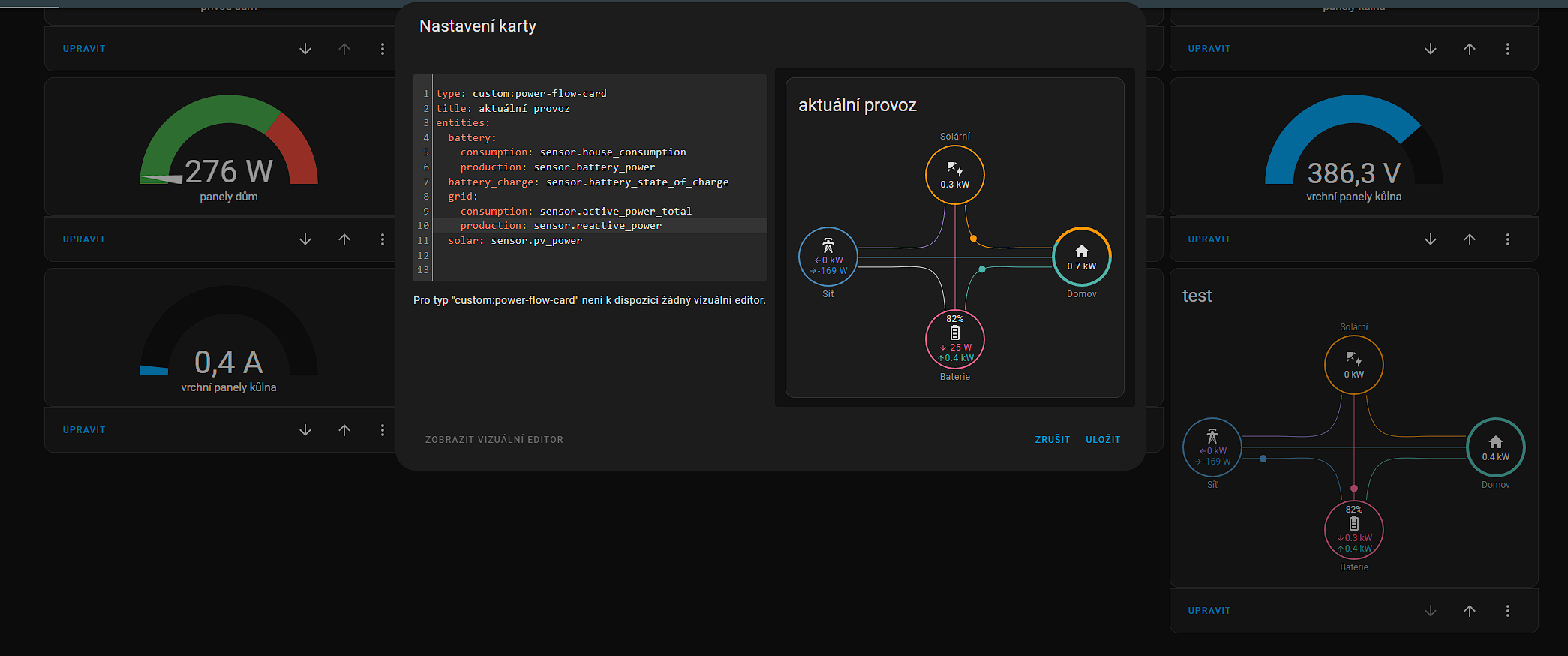1568x656 pixels.
Task: Click the 'Nastavení karty' dialog title
Action: pyautogui.click(x=478, y=26)
